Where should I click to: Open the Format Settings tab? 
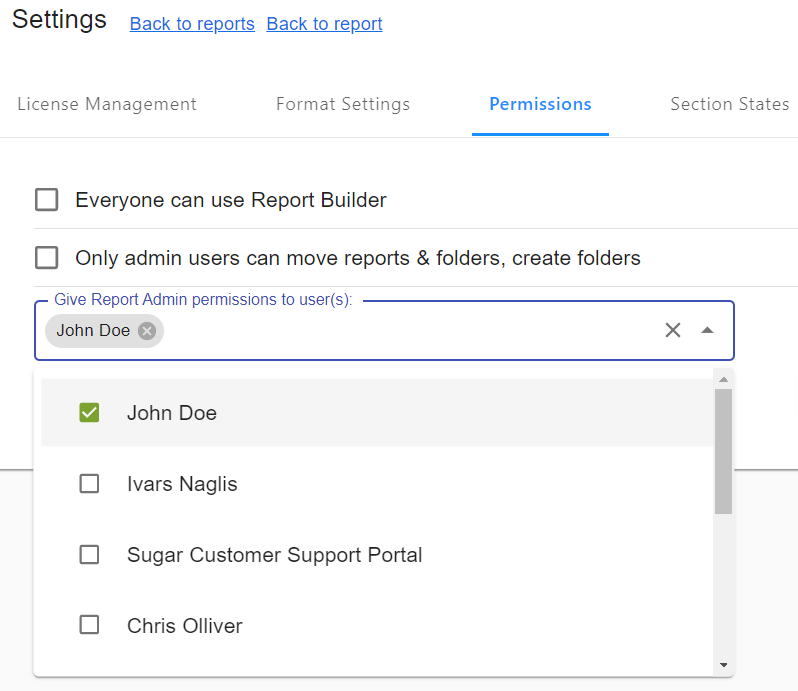pos(343,104)
